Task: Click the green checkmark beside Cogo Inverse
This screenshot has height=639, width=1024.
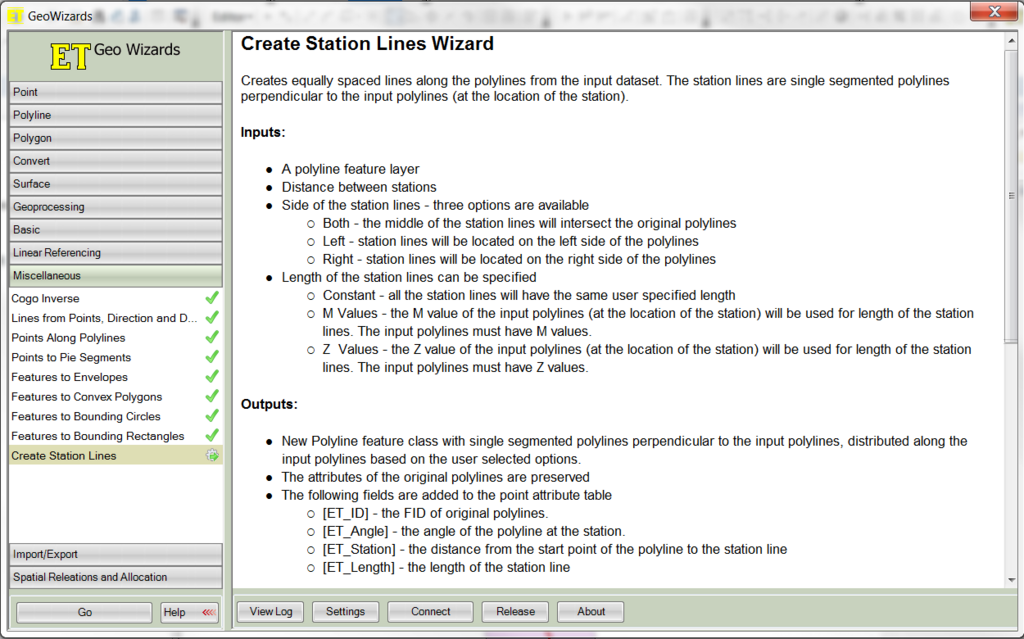Action: click(x=211, y=298)
